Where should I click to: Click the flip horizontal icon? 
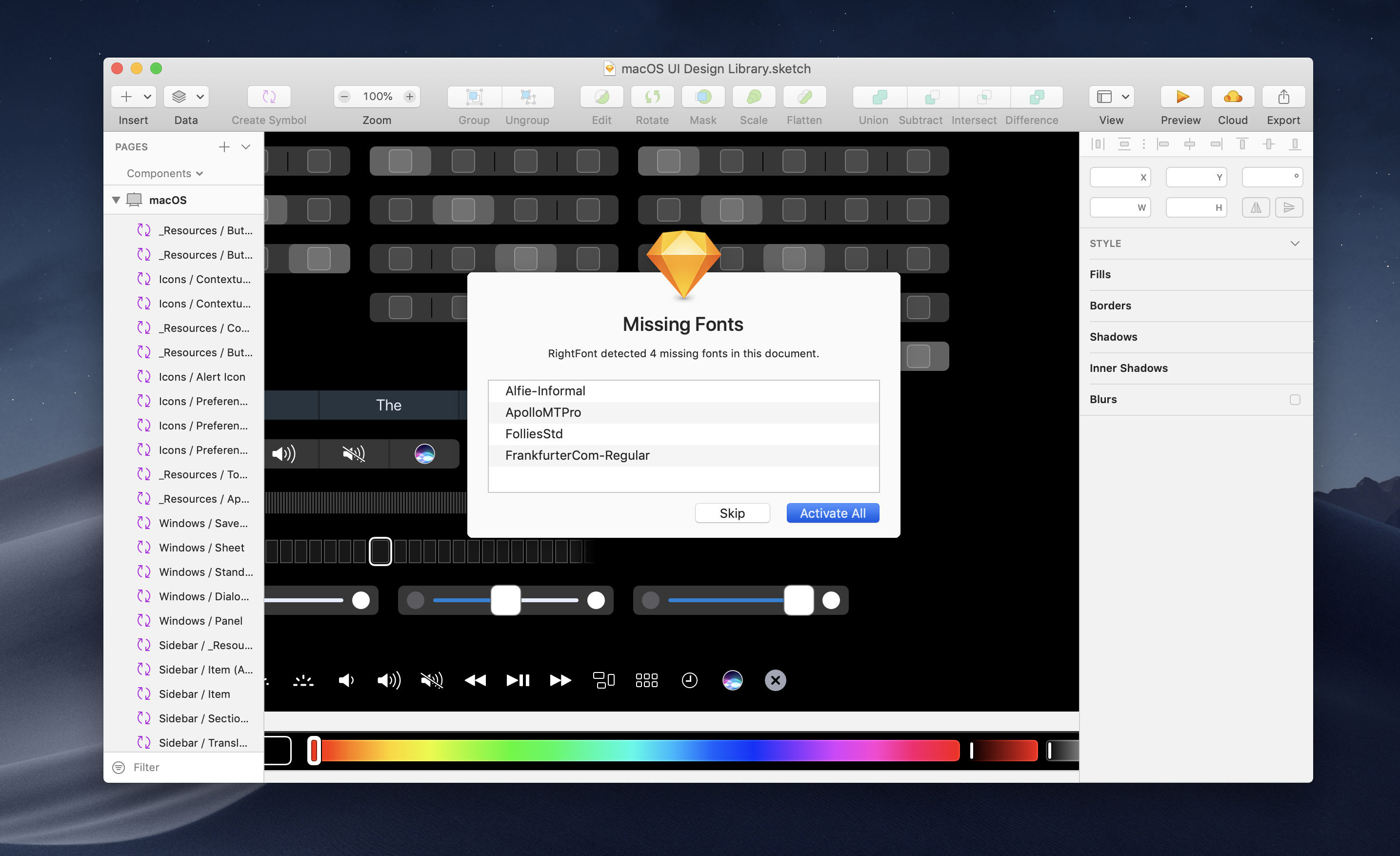pos(1255,207)
